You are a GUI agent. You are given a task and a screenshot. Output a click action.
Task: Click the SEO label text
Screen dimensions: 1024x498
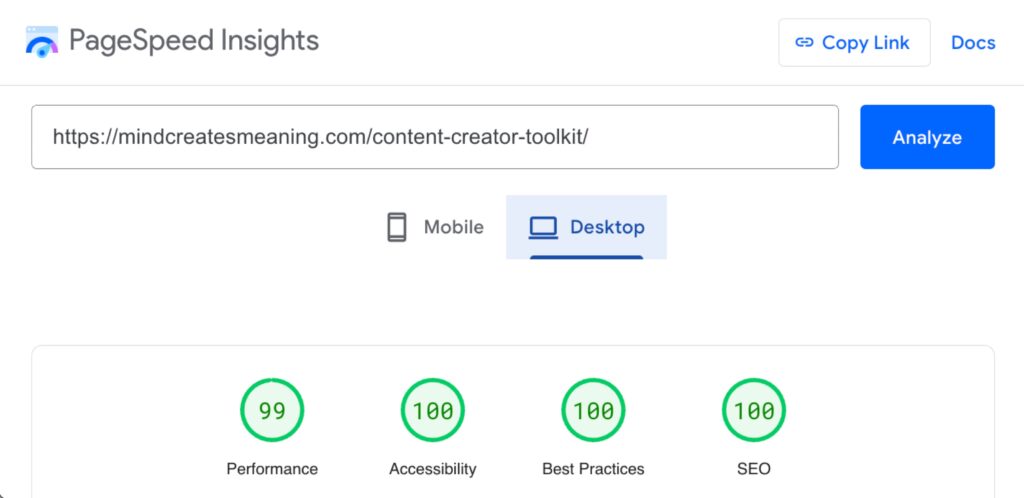point(754,468)
